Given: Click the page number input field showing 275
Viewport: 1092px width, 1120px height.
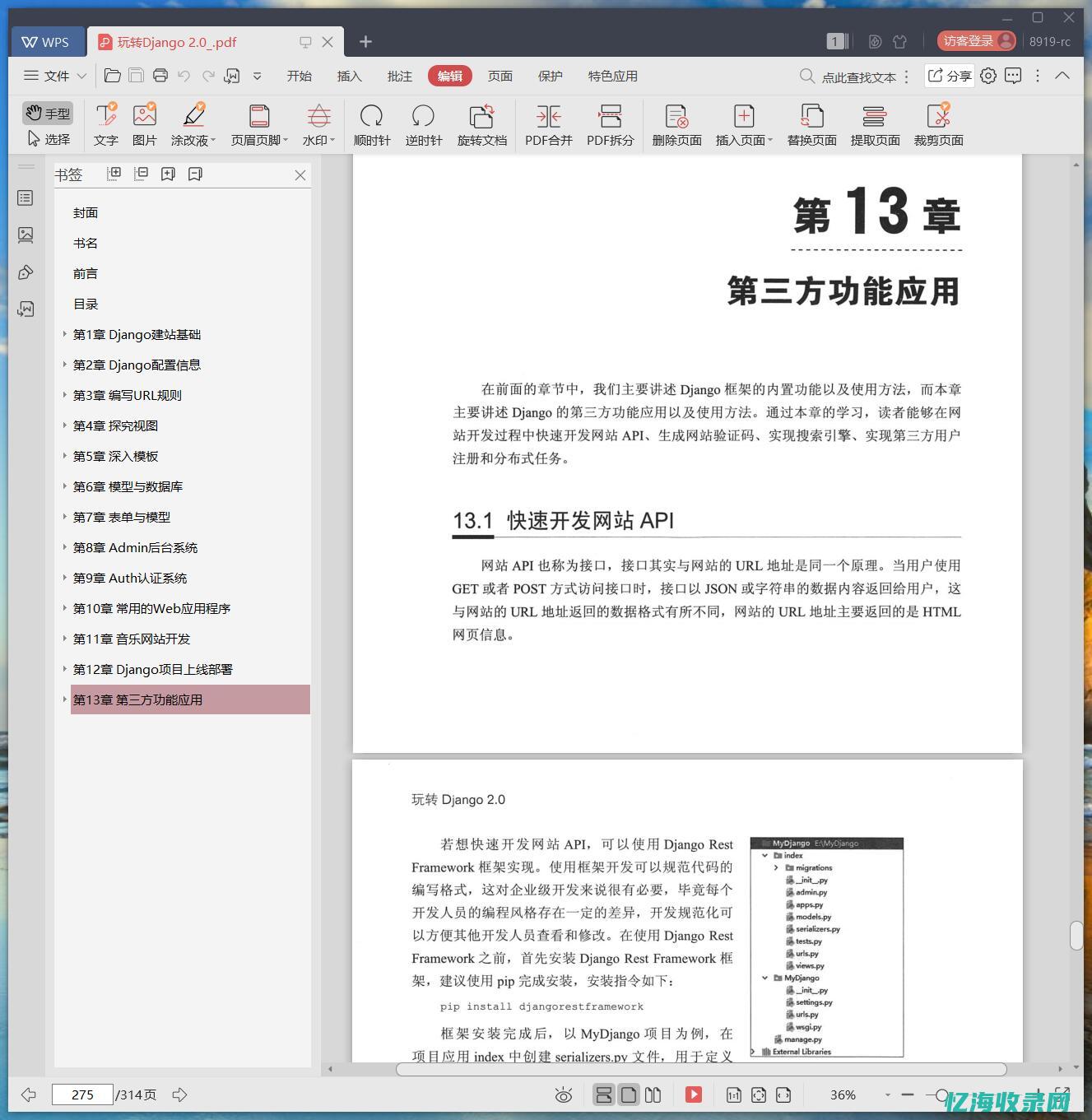Looking at the screenshot, I should coord(82,1094).
